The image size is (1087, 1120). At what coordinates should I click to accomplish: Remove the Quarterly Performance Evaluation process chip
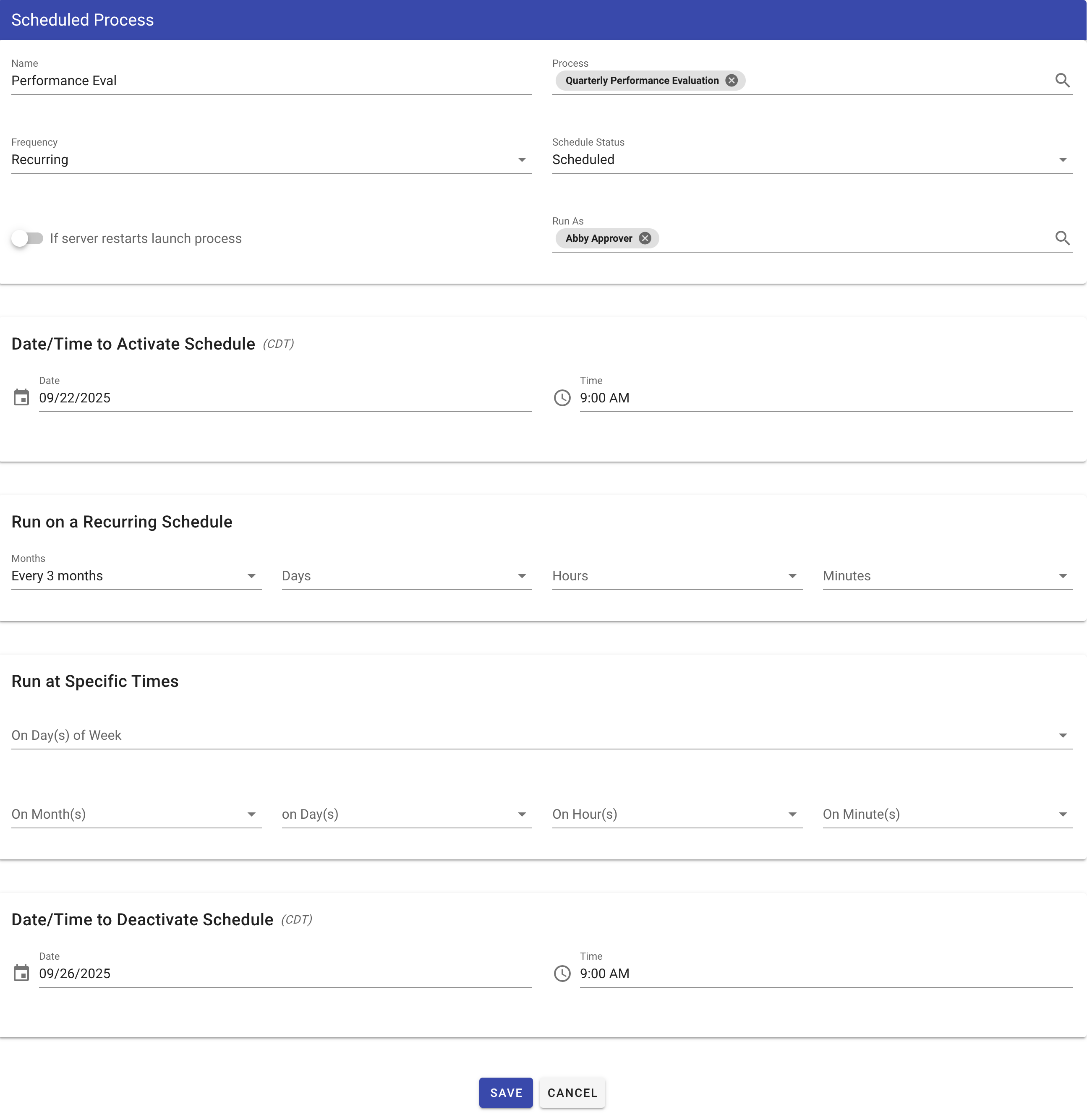pos(732,81)
